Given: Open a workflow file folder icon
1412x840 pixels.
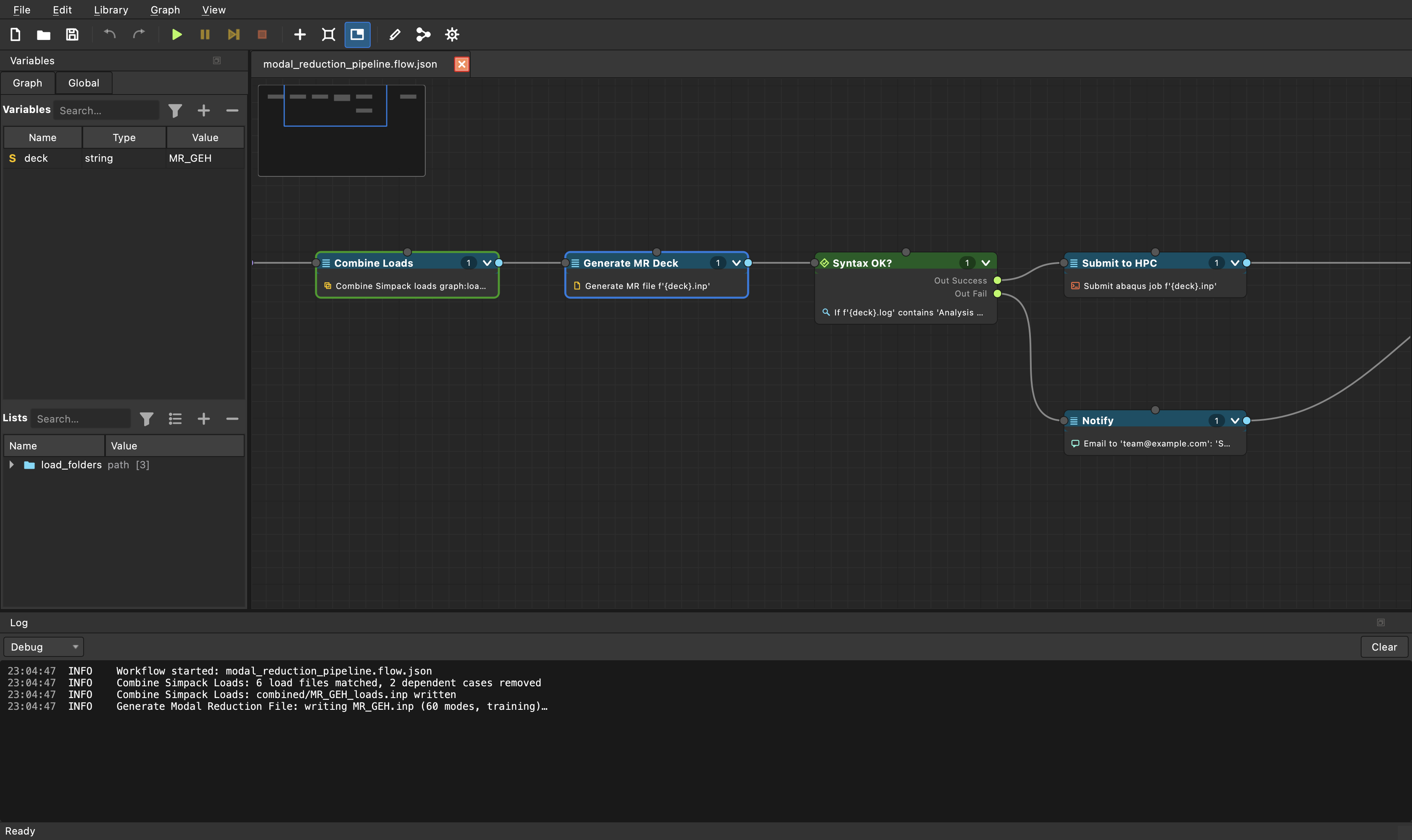Looking at the screenshot, I should 44,34.
